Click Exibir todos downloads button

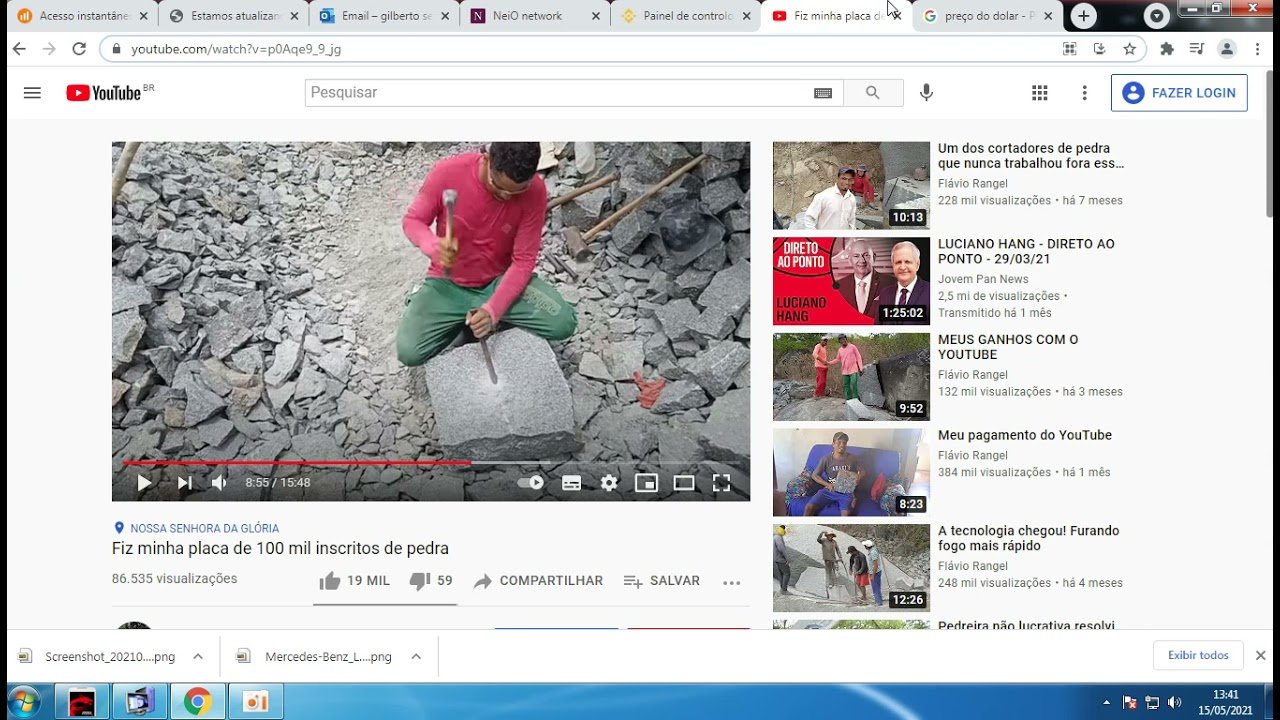(x=1198, y=655)
